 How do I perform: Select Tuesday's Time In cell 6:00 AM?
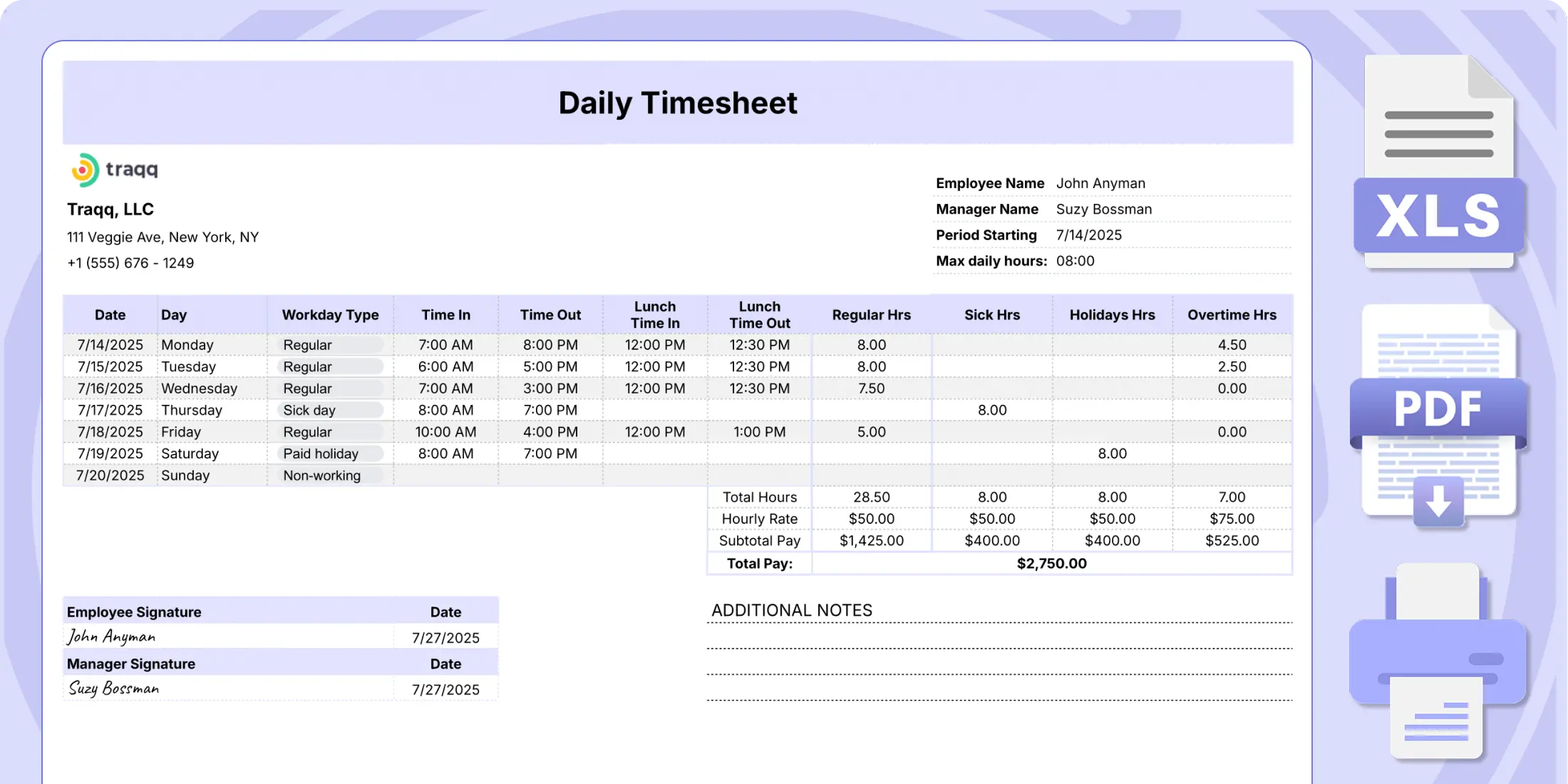(x=445, y=366)
